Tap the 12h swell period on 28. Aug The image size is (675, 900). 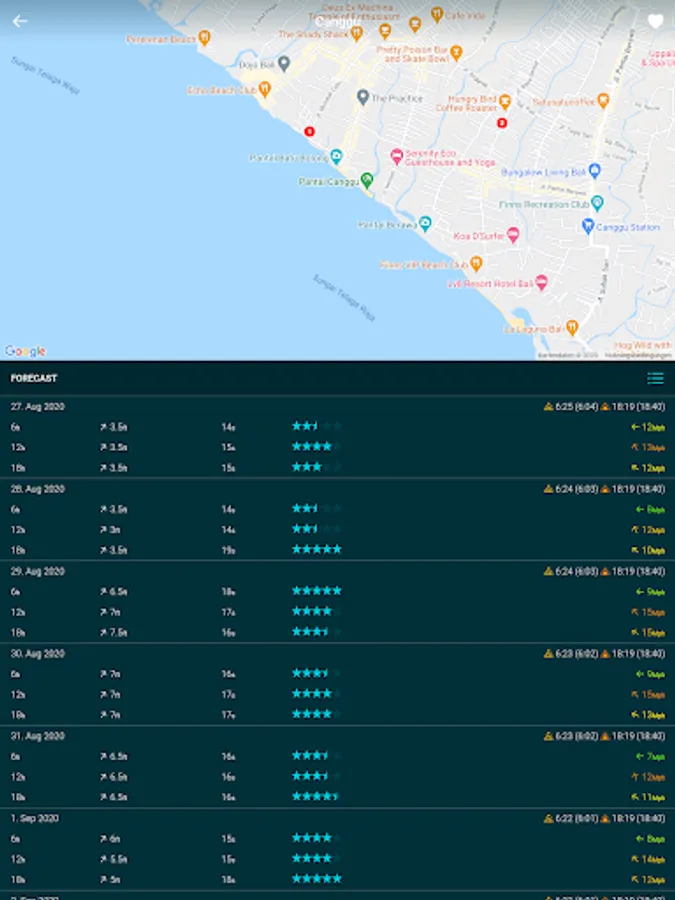click(228, 530)
